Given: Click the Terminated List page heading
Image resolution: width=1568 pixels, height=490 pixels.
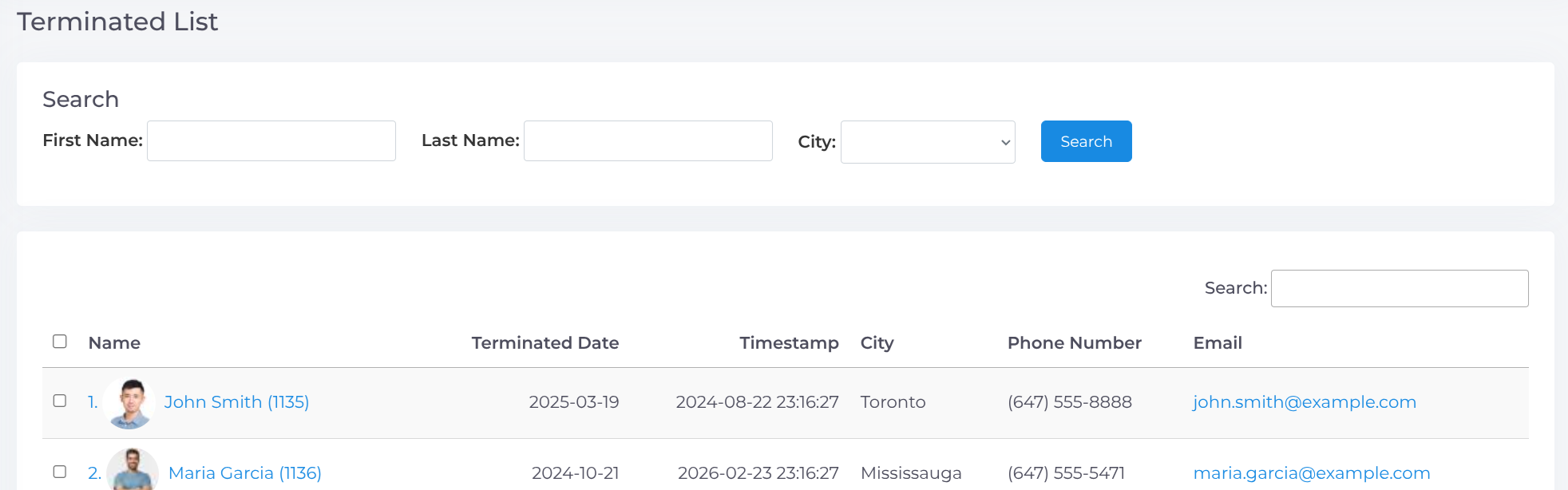Looking at the screenshot, I should (117, 22).
